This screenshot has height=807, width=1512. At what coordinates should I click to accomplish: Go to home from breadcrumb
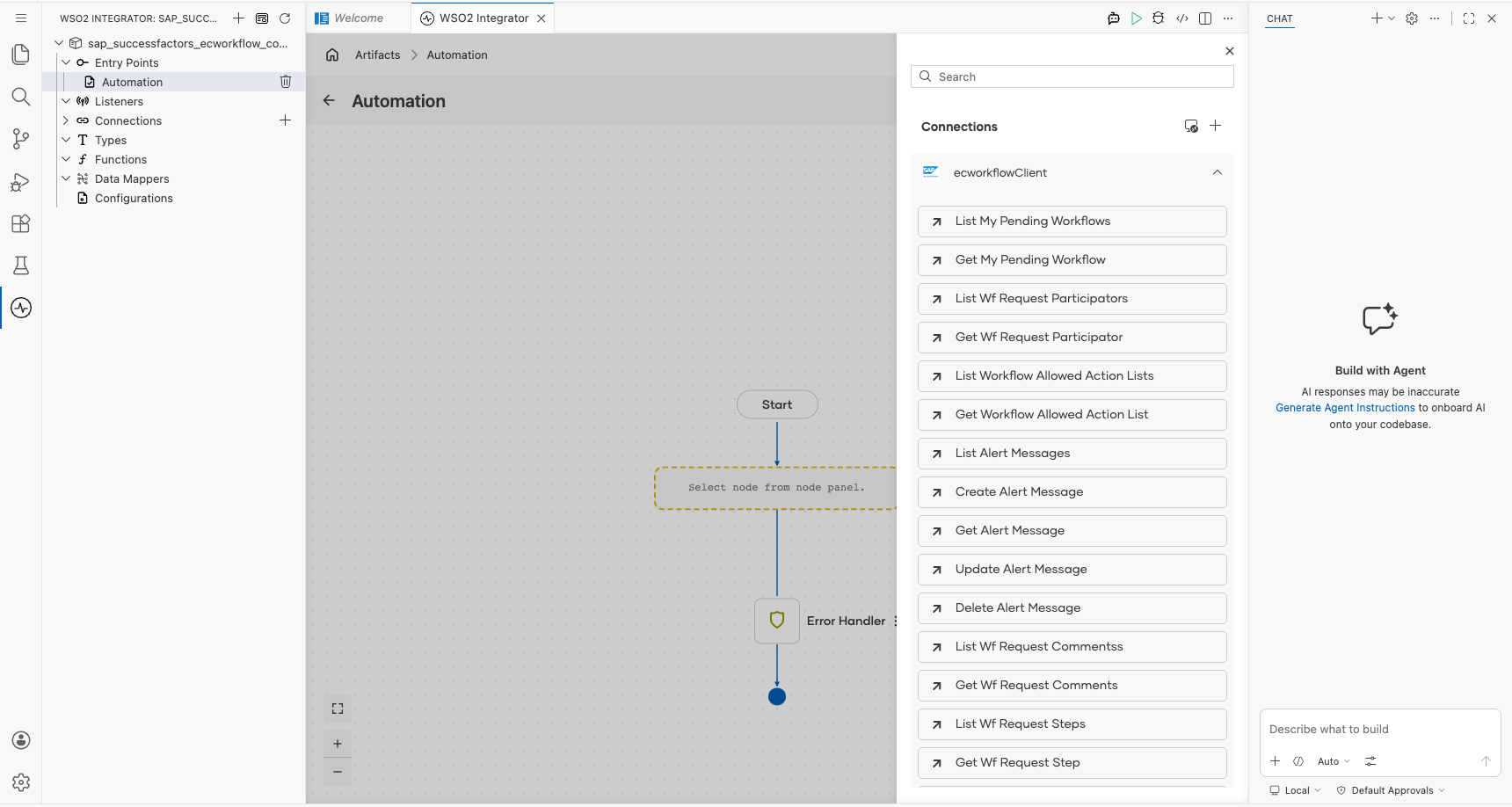[332, 55]
